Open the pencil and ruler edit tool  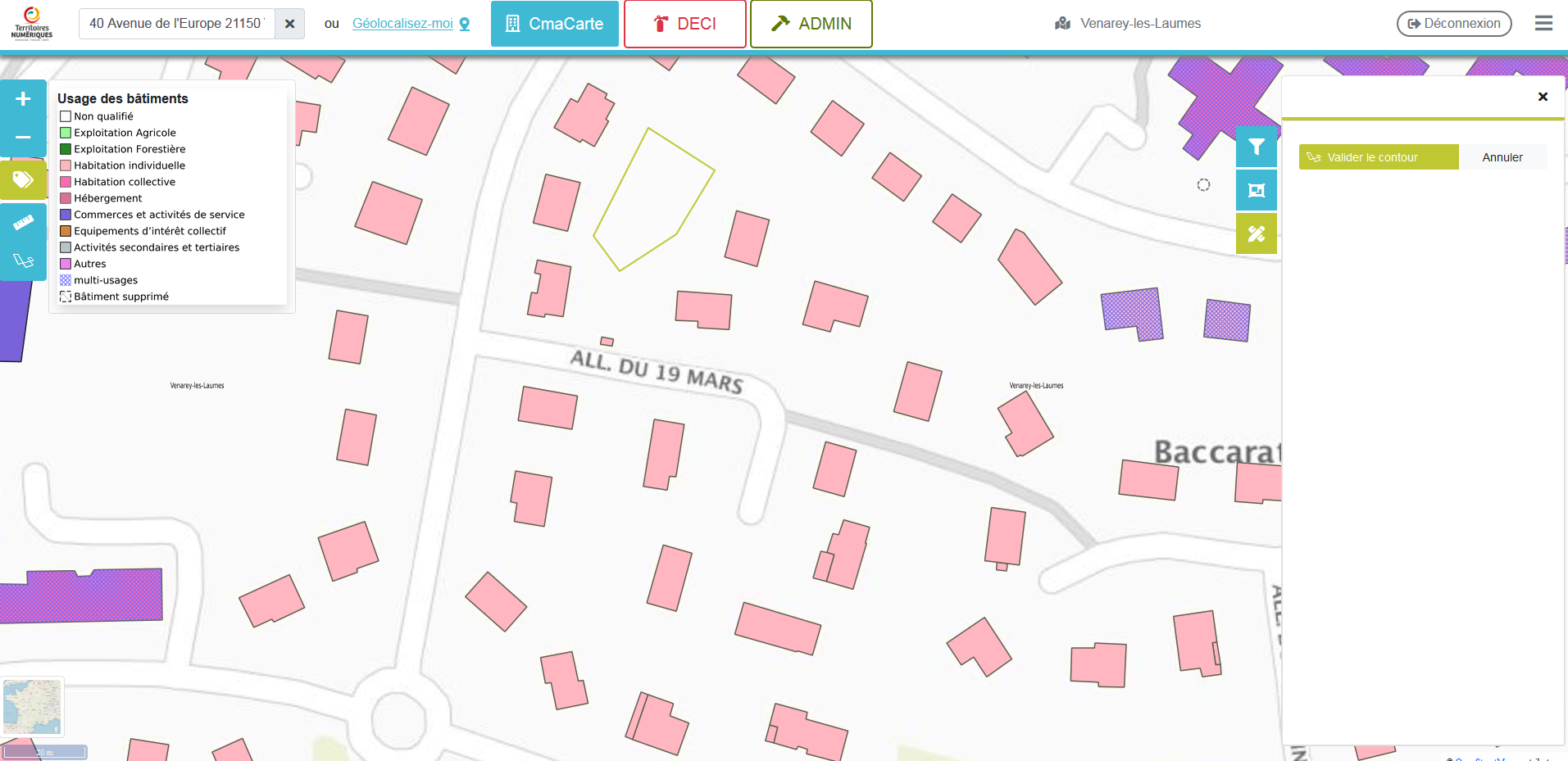(1256, 234)
